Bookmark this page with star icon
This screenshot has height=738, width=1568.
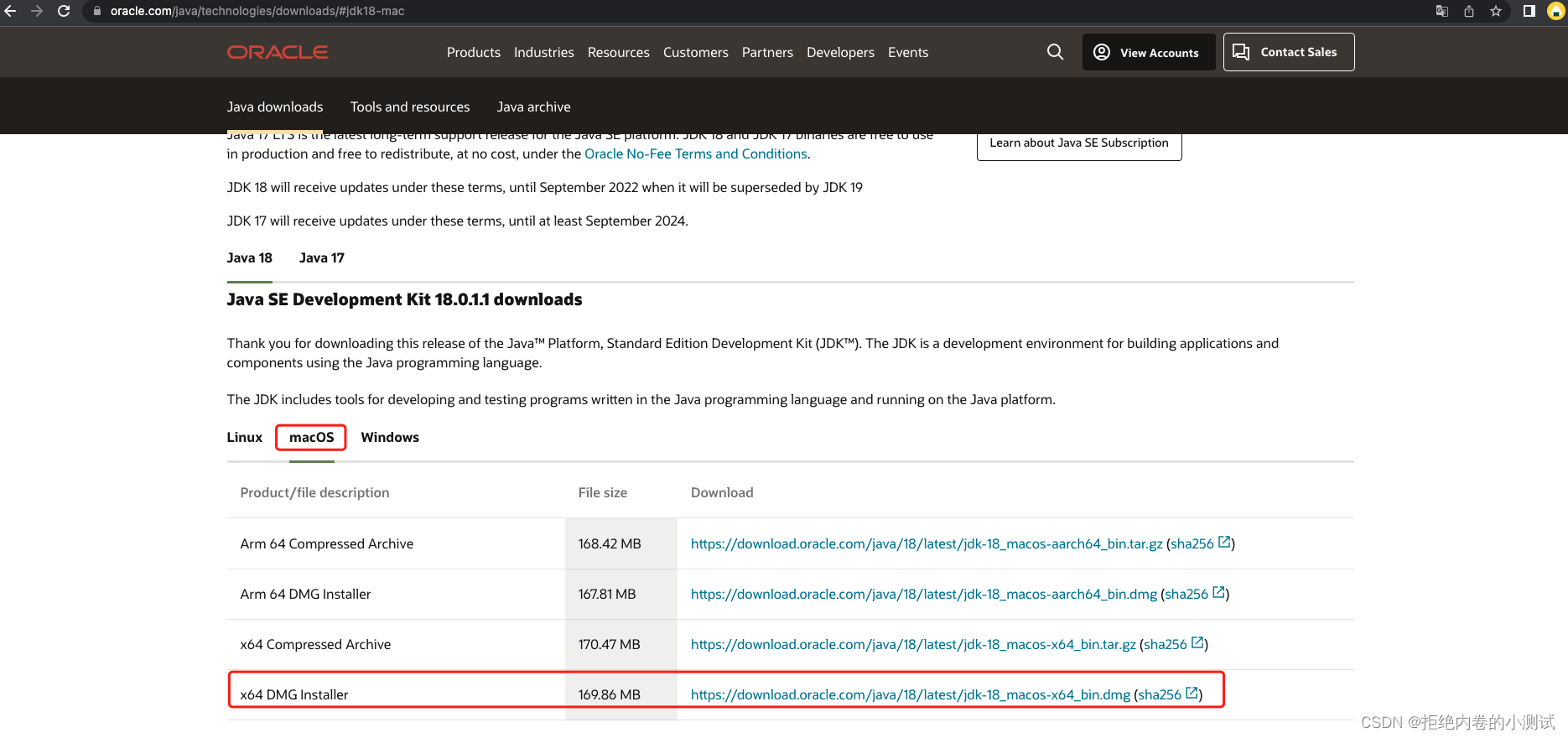click(x=1496, y=11)
